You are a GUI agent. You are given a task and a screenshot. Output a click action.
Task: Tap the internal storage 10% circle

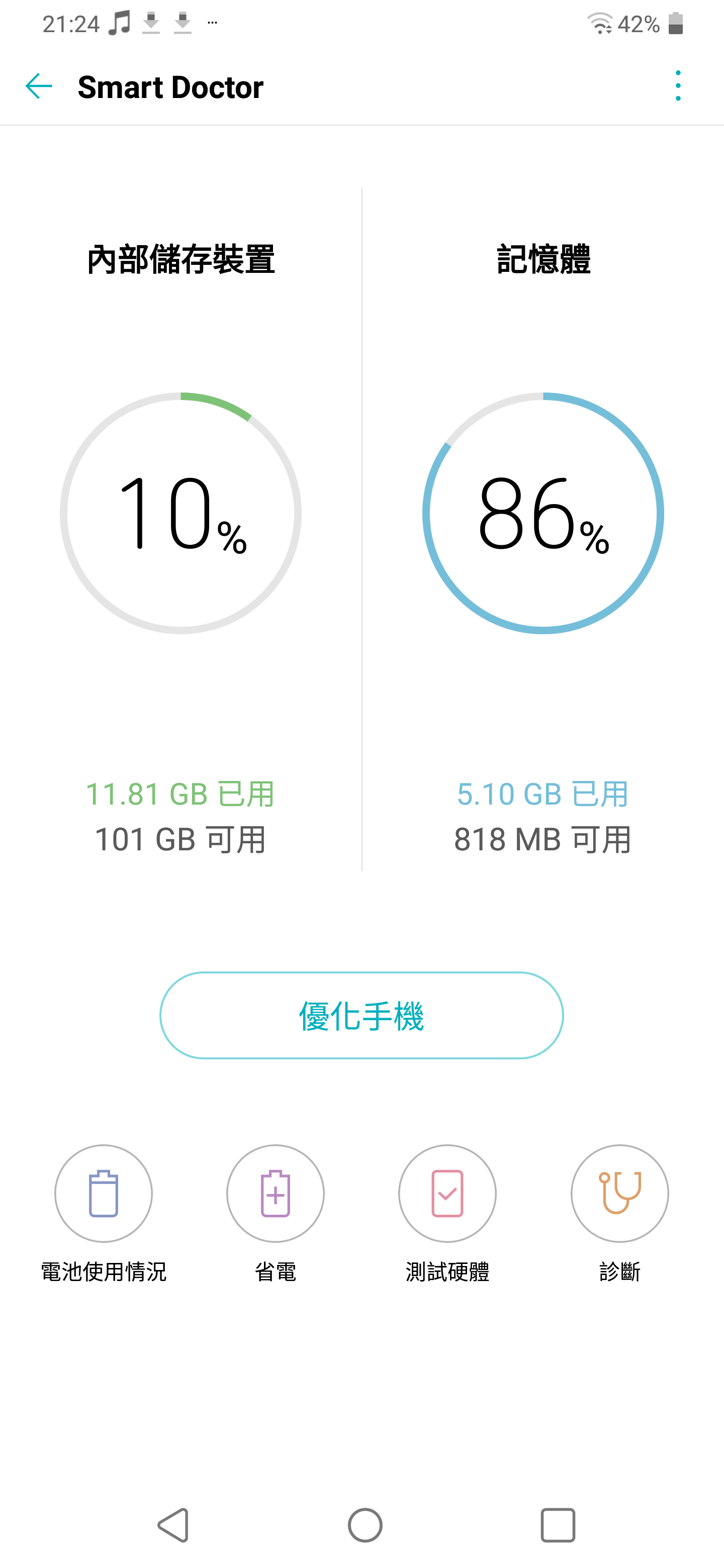181,513
